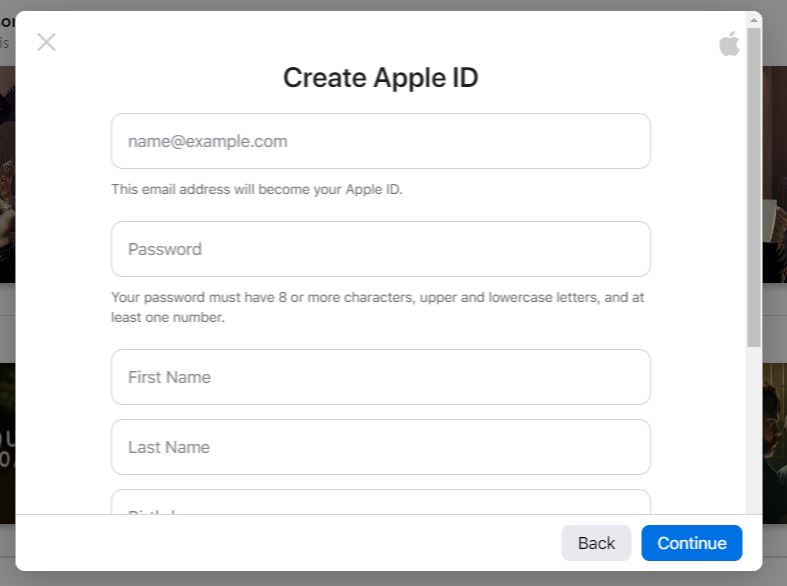Click the Apple logo icon
The height and width of the screenshot is (586, 787).
tap(729, 43)
